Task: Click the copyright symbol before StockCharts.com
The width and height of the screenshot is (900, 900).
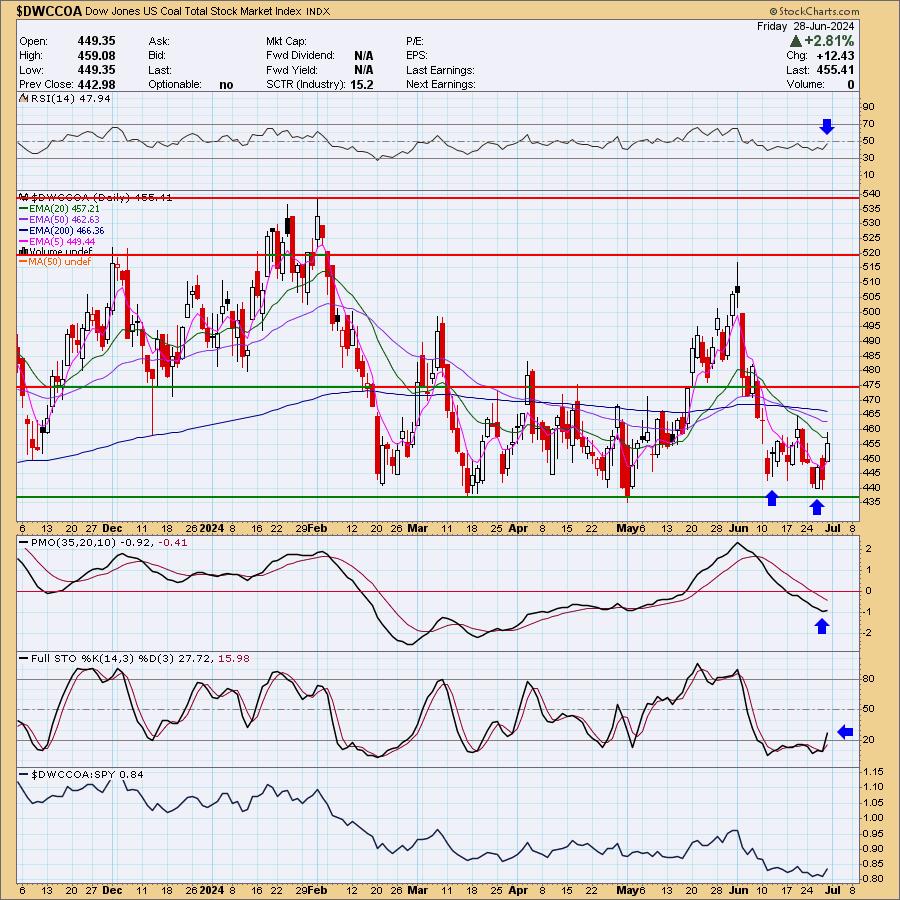Action: (x=773, y=11)
